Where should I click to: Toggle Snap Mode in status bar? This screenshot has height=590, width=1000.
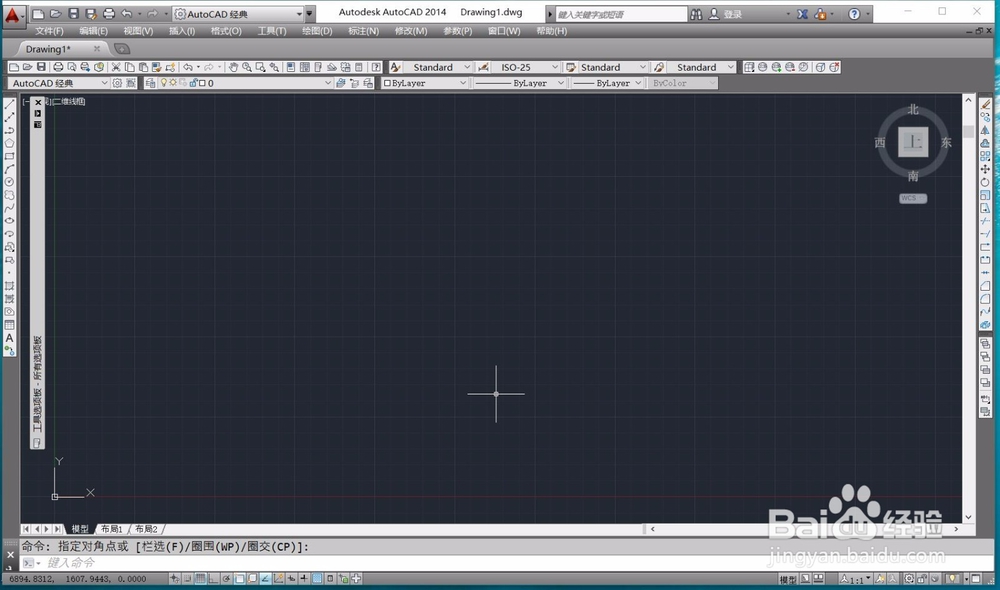click(187, 579)
